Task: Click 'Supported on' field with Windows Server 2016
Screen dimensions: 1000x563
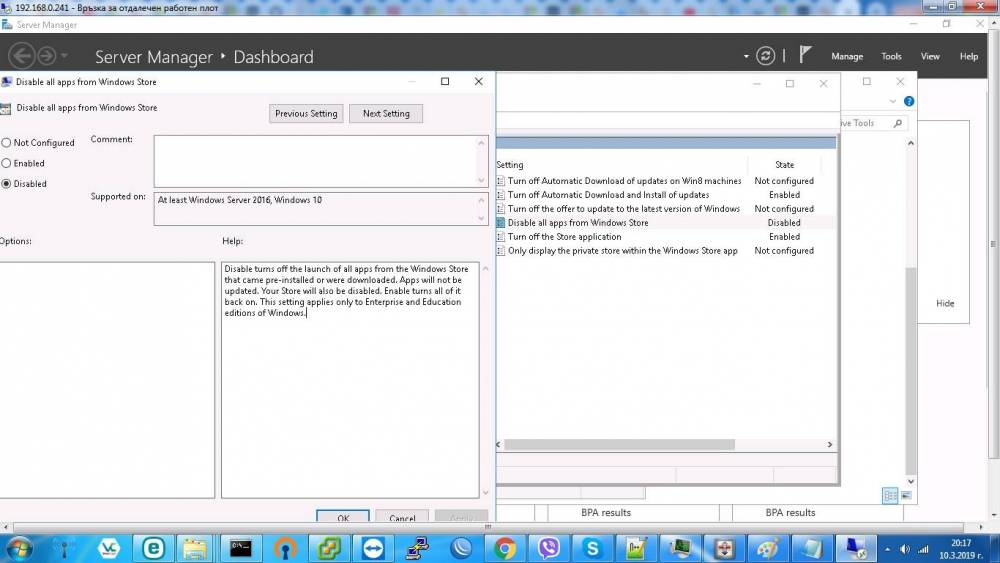Action: click(321, 209)
